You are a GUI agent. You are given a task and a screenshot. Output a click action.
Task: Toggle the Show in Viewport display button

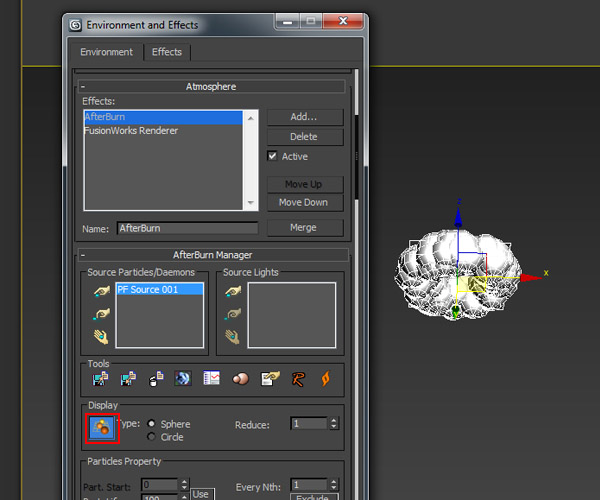click(x=102, y=428)
